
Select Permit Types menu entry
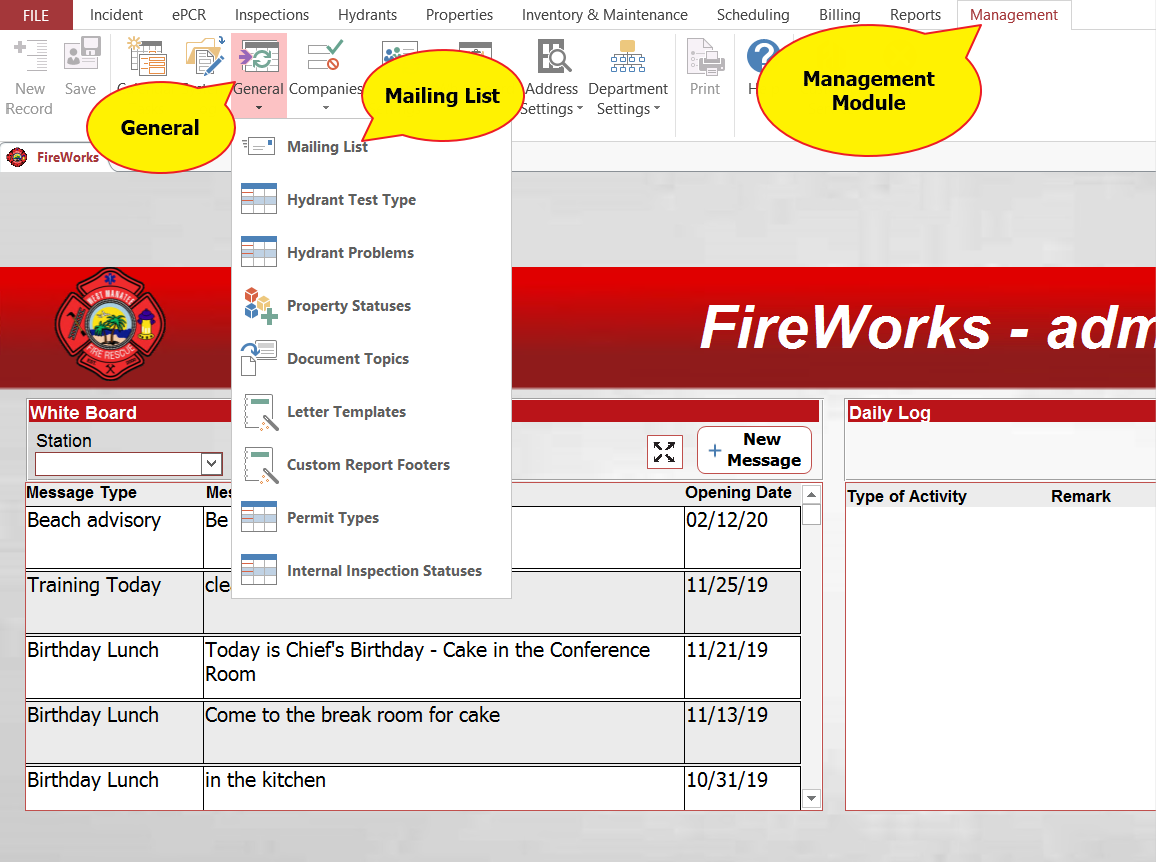pyautogui.click(x=372, y=518)
